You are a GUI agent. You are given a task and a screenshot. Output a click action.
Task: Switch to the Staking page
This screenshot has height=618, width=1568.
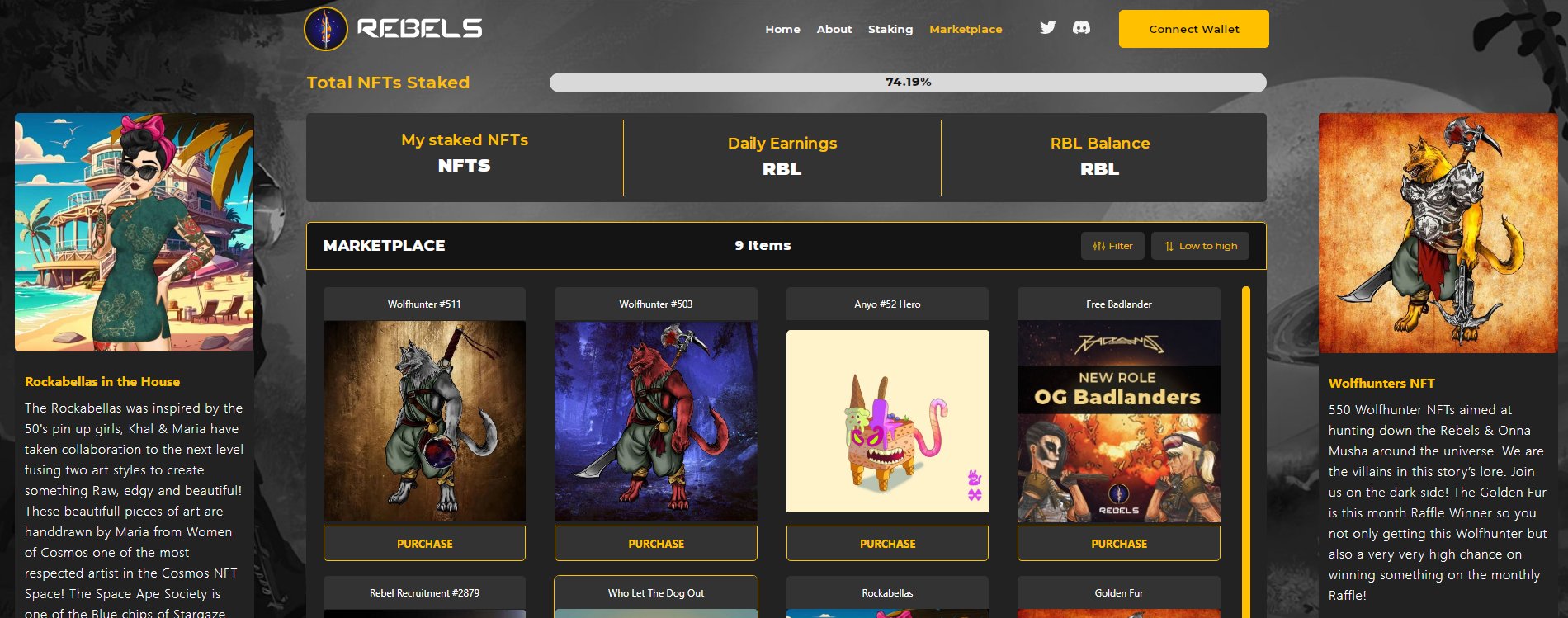(890, 29)
